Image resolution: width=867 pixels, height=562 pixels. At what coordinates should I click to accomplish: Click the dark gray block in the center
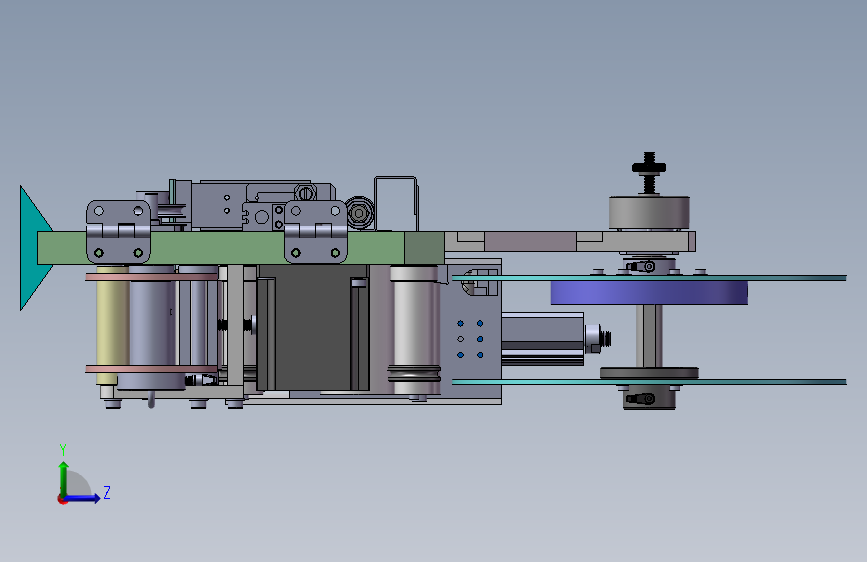[312, 327]
